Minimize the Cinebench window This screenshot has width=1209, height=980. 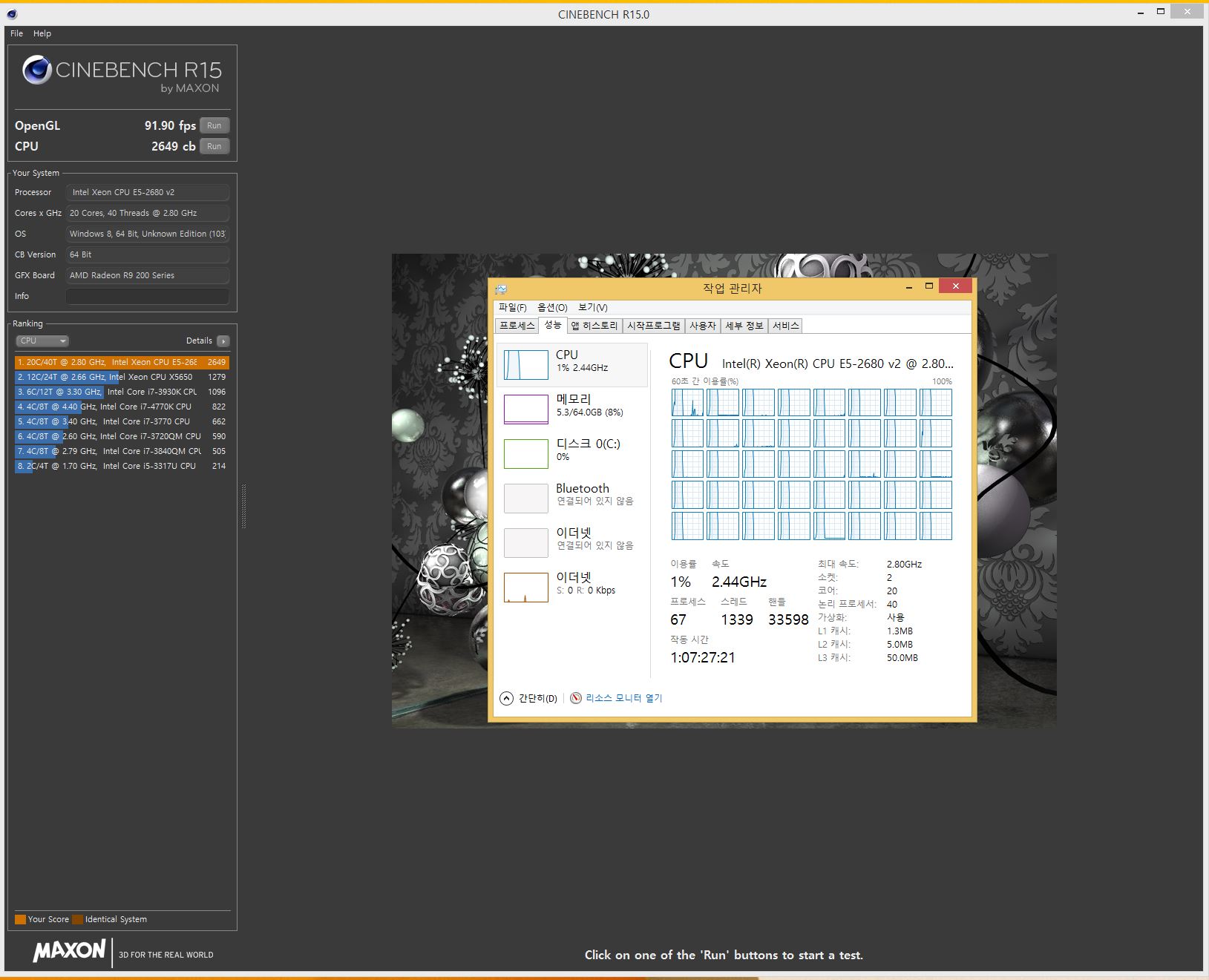(1141, 13)
